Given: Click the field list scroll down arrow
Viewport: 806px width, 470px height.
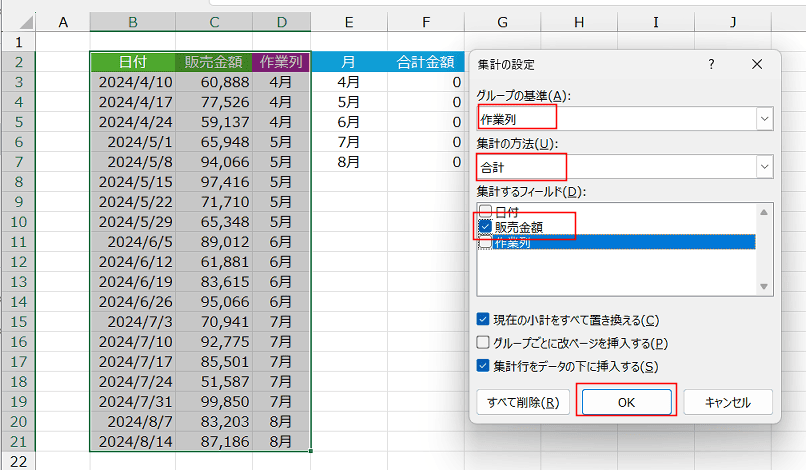Looking at the screenshot, I should pyautogui.click(x=765, y=287).
